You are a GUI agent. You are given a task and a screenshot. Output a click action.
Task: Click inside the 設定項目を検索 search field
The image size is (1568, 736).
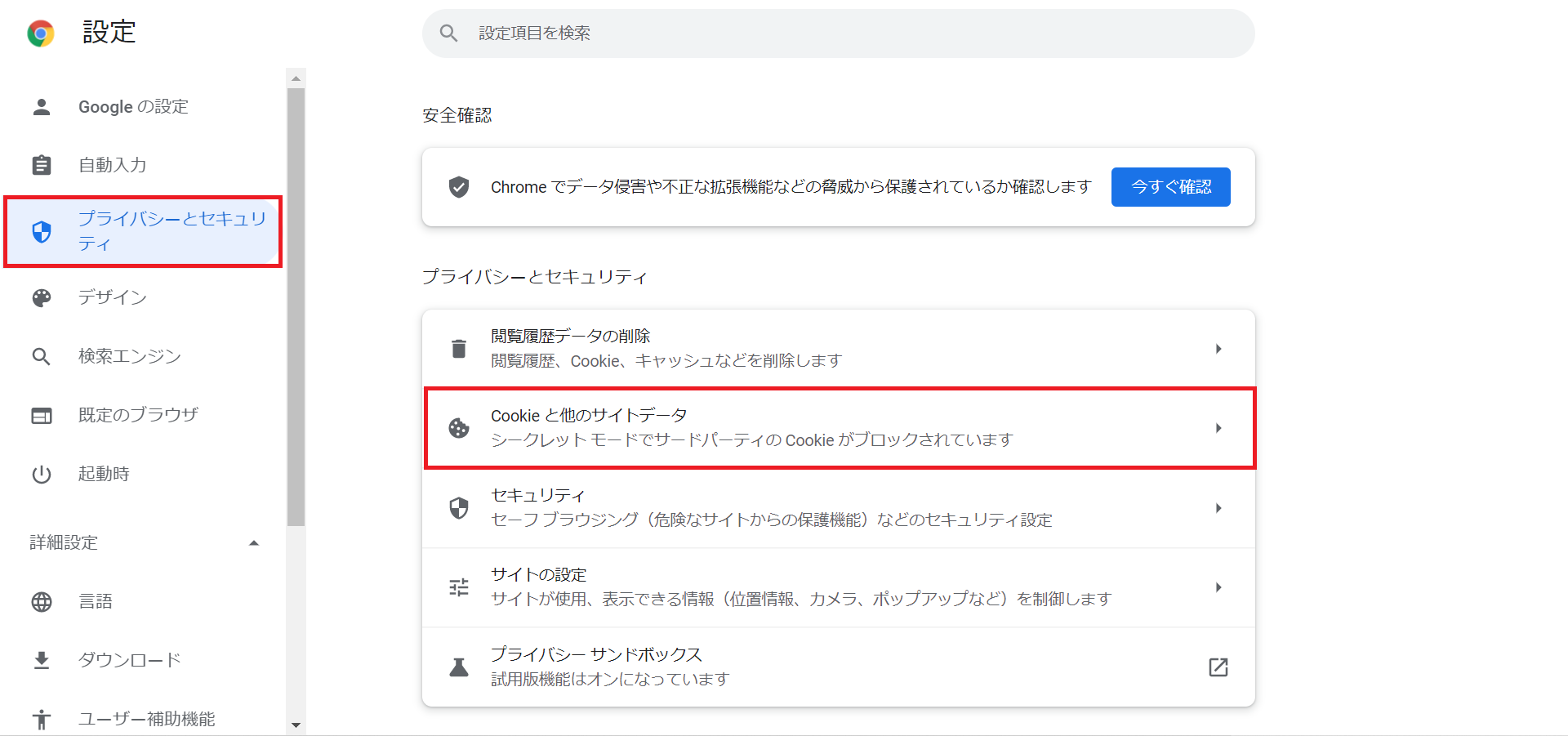point(817,33)
